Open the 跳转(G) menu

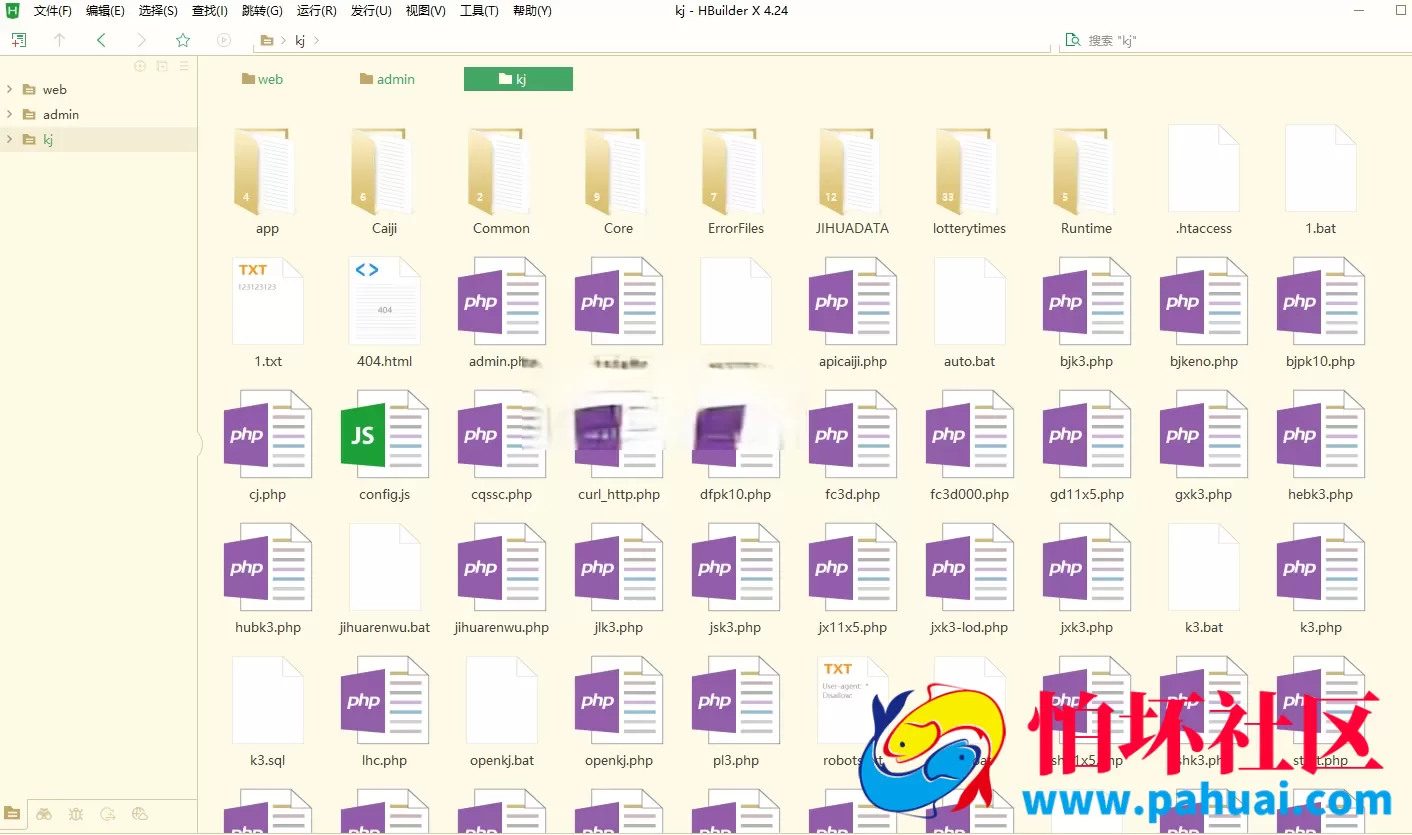(x=262, y=11)
